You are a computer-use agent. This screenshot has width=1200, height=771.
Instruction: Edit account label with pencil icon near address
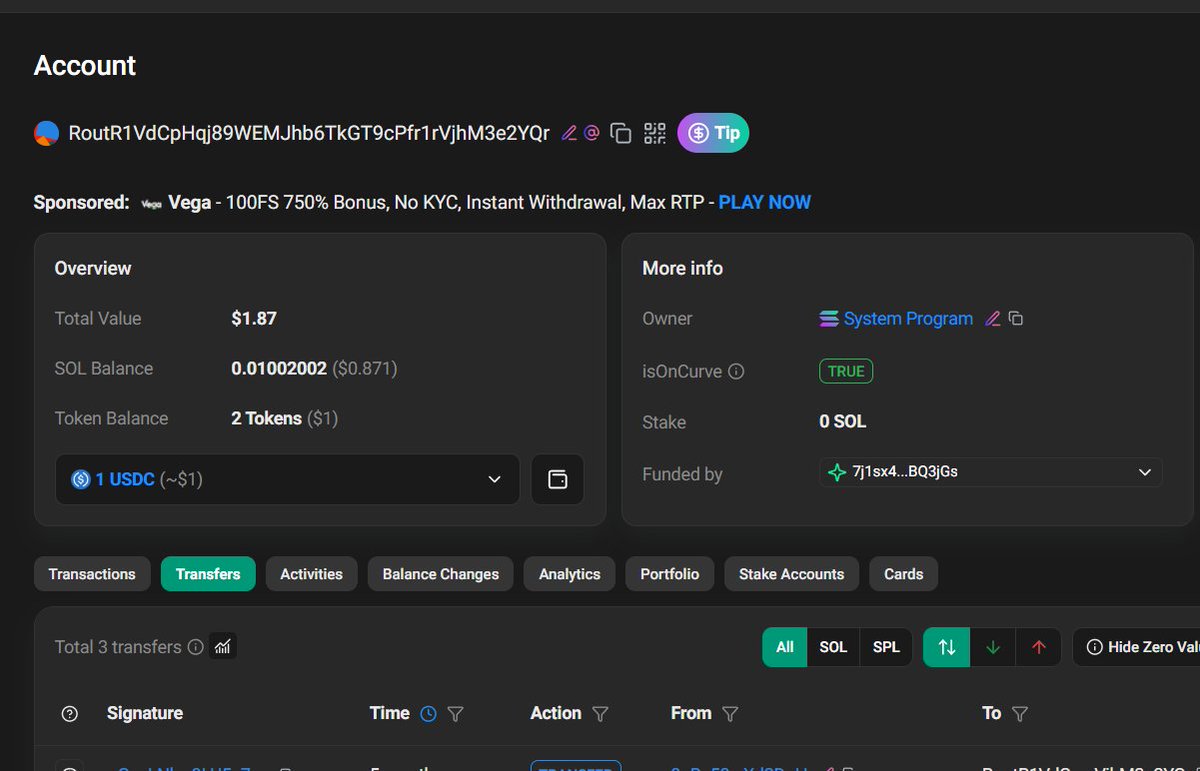click(569, 133)
